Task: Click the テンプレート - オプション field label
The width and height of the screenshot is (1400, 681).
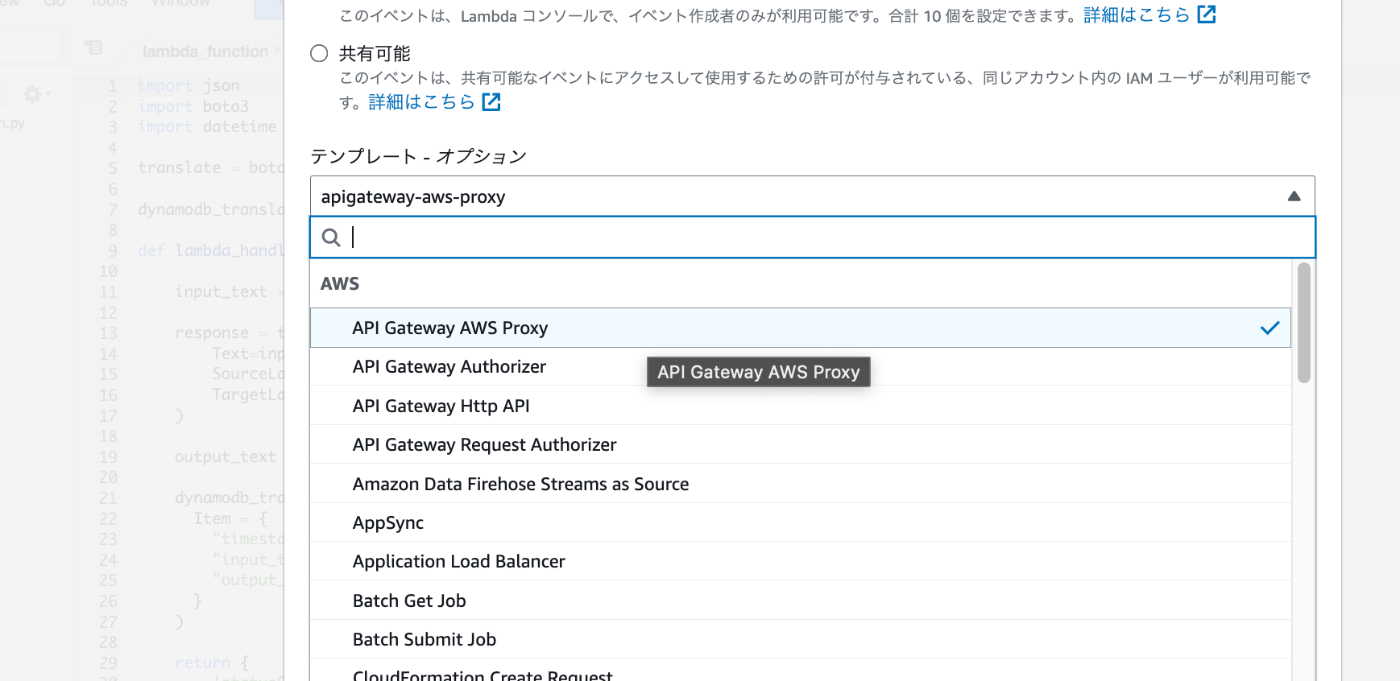Action: tap(418, 157)
